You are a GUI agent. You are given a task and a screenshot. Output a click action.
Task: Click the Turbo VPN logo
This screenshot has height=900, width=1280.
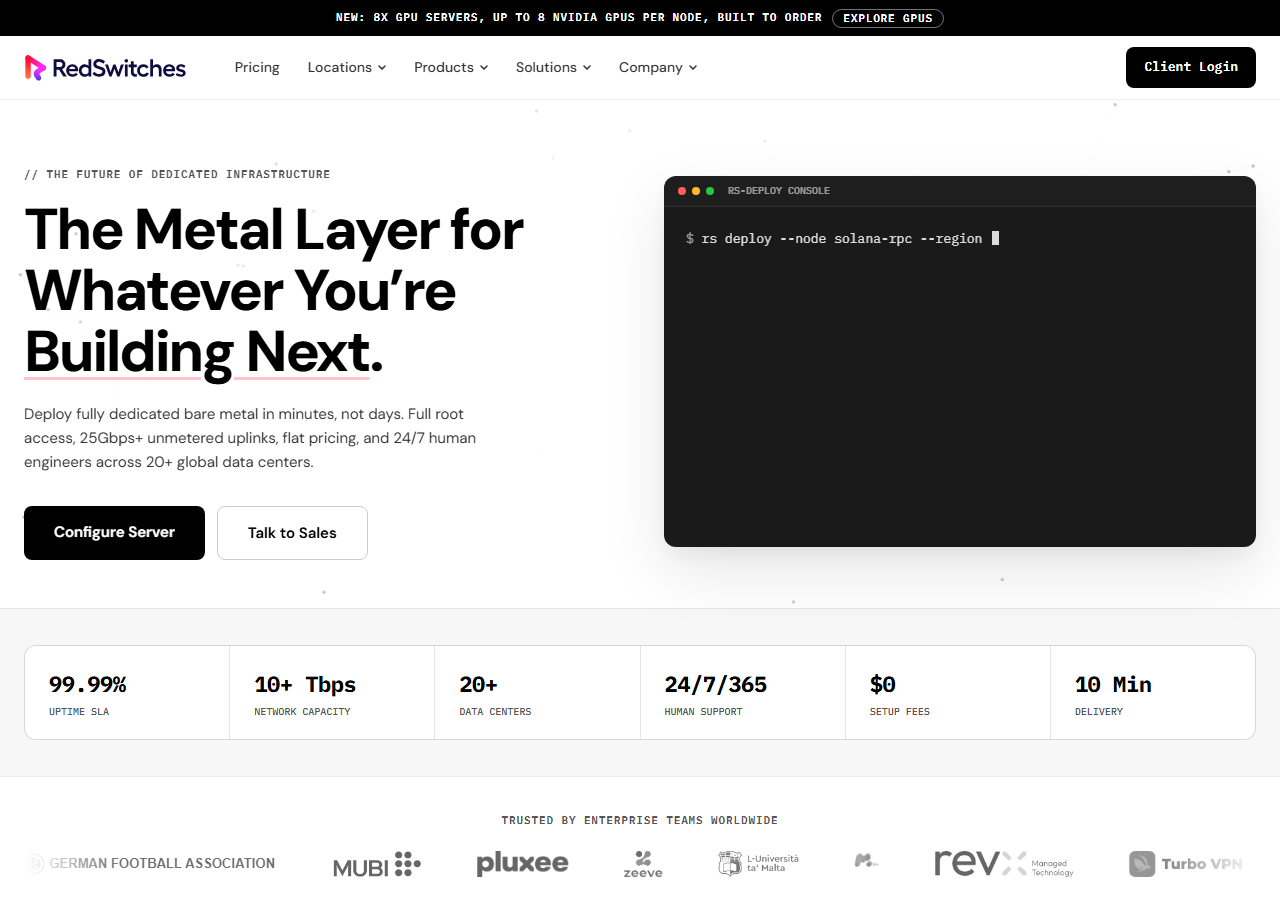[x=1186, y=864]
